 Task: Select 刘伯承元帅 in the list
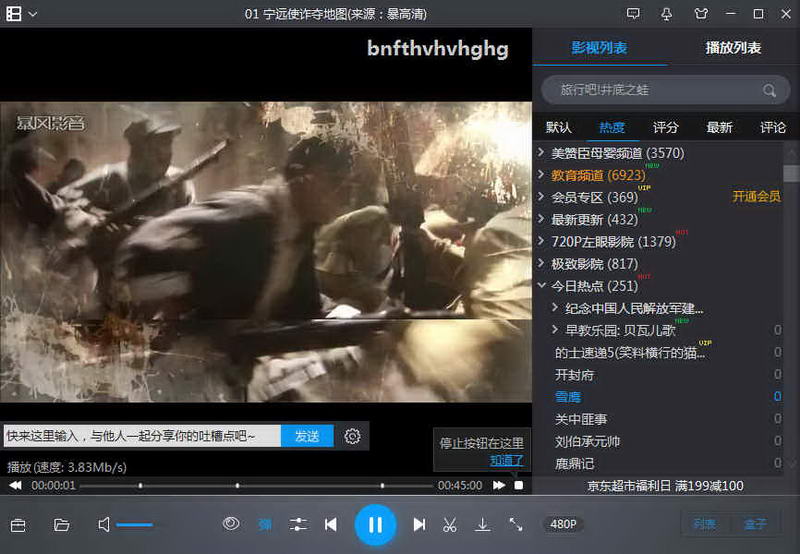[x=587, y=441]
